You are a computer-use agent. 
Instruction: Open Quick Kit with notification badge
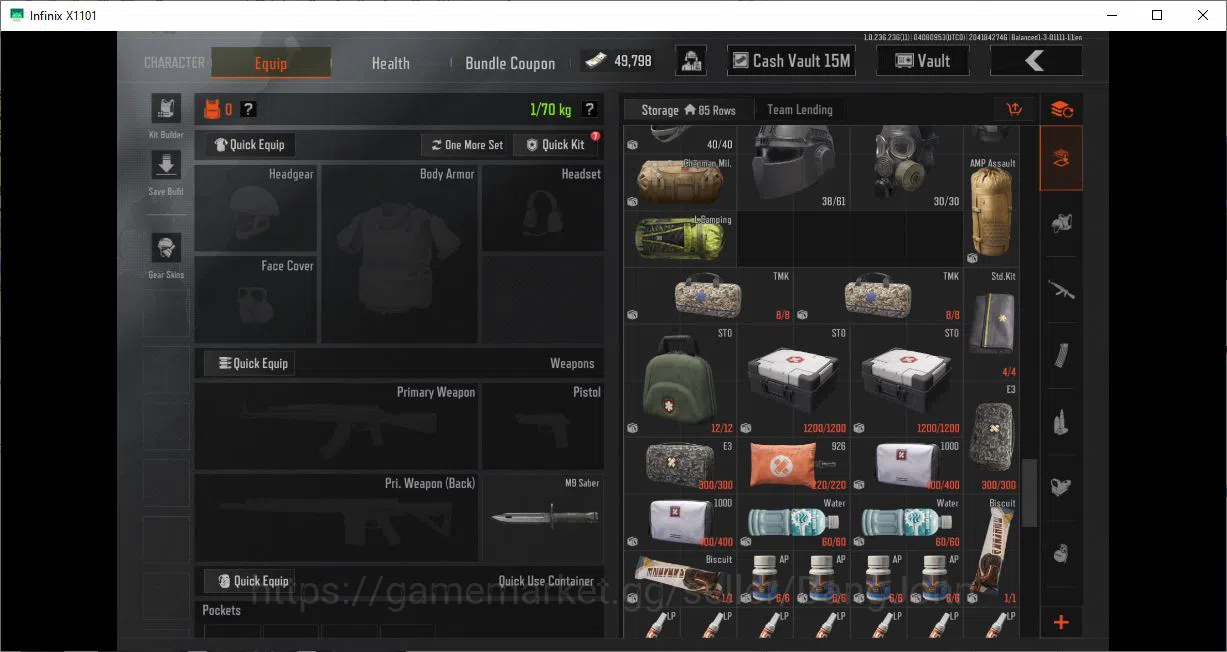pos(556,145)
